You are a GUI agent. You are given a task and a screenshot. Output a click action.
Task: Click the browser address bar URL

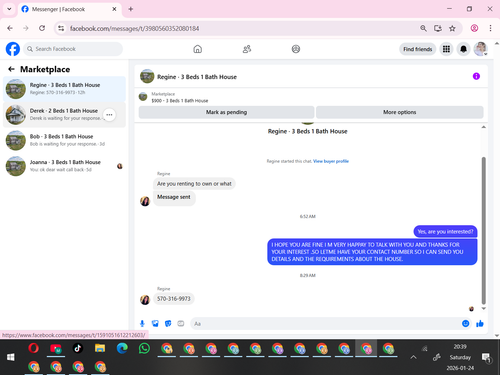(x=134, y=28)
